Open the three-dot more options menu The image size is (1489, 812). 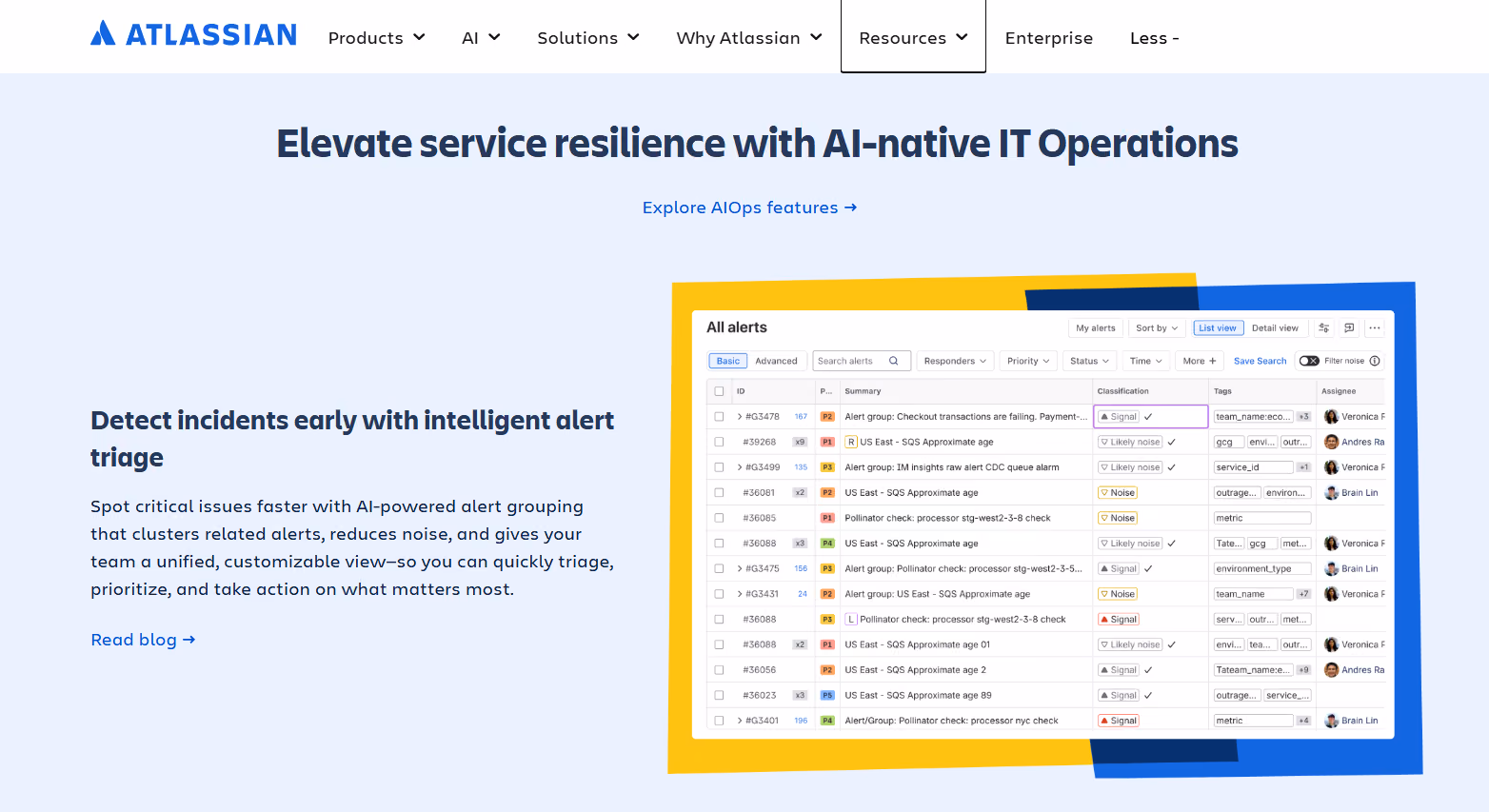coord(1375,327)
